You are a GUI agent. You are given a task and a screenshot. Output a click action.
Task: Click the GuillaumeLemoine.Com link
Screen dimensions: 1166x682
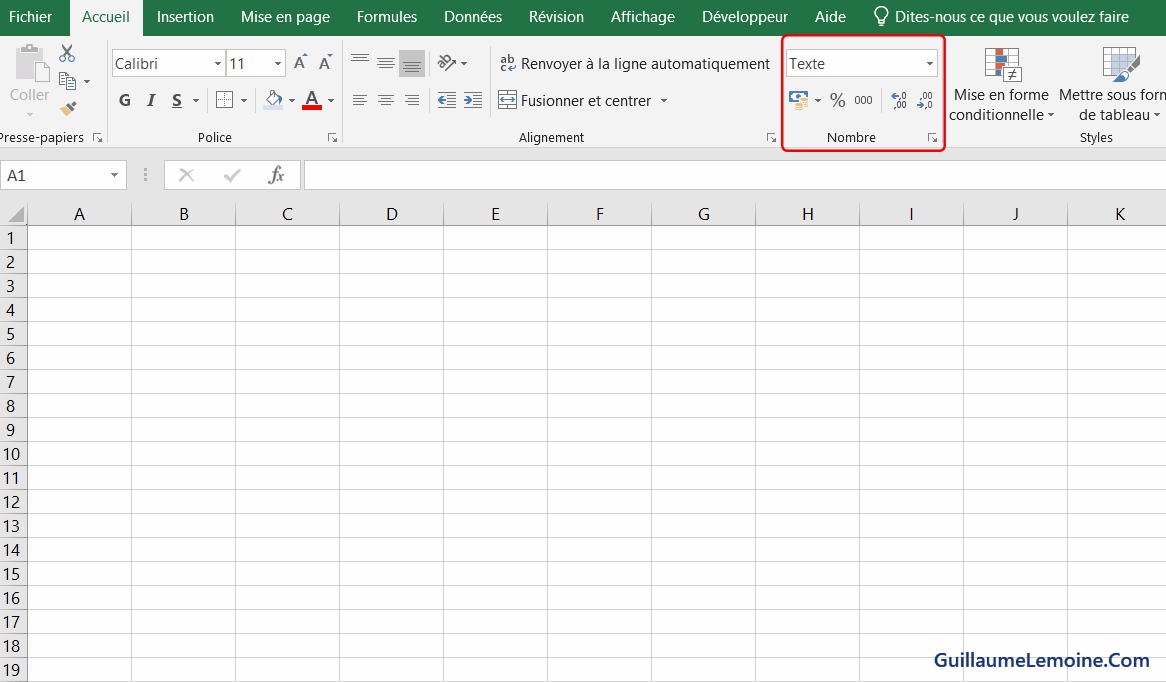1040,660
